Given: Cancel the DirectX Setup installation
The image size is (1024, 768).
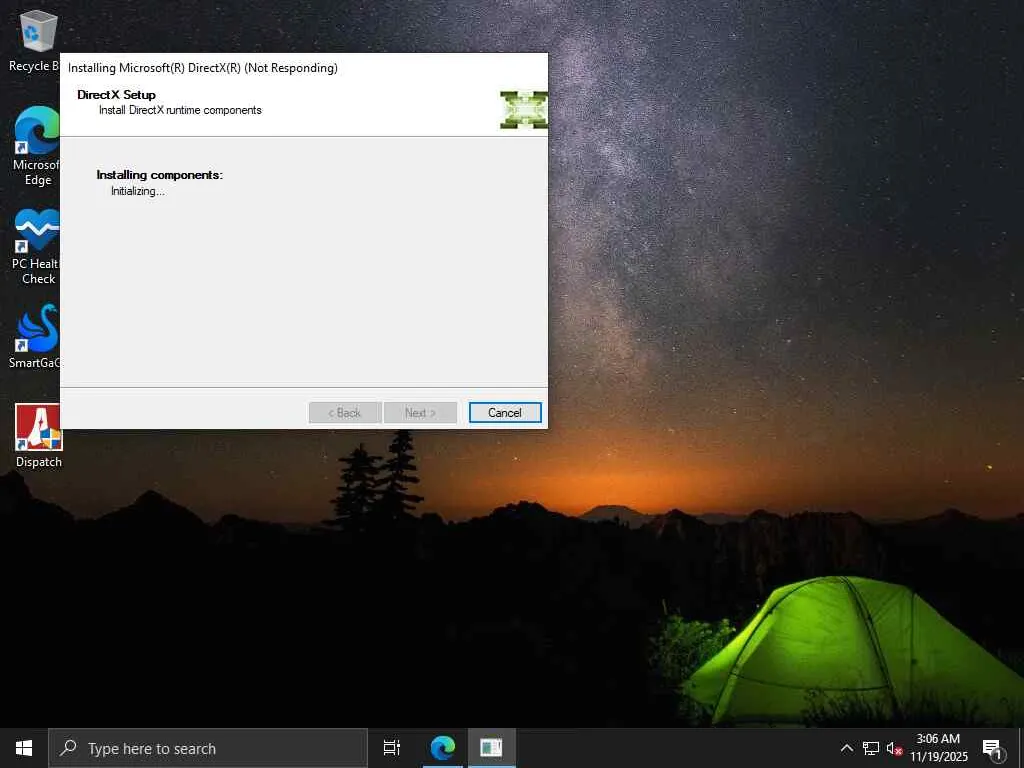Looking at the screenshot, I should [505, 413].
